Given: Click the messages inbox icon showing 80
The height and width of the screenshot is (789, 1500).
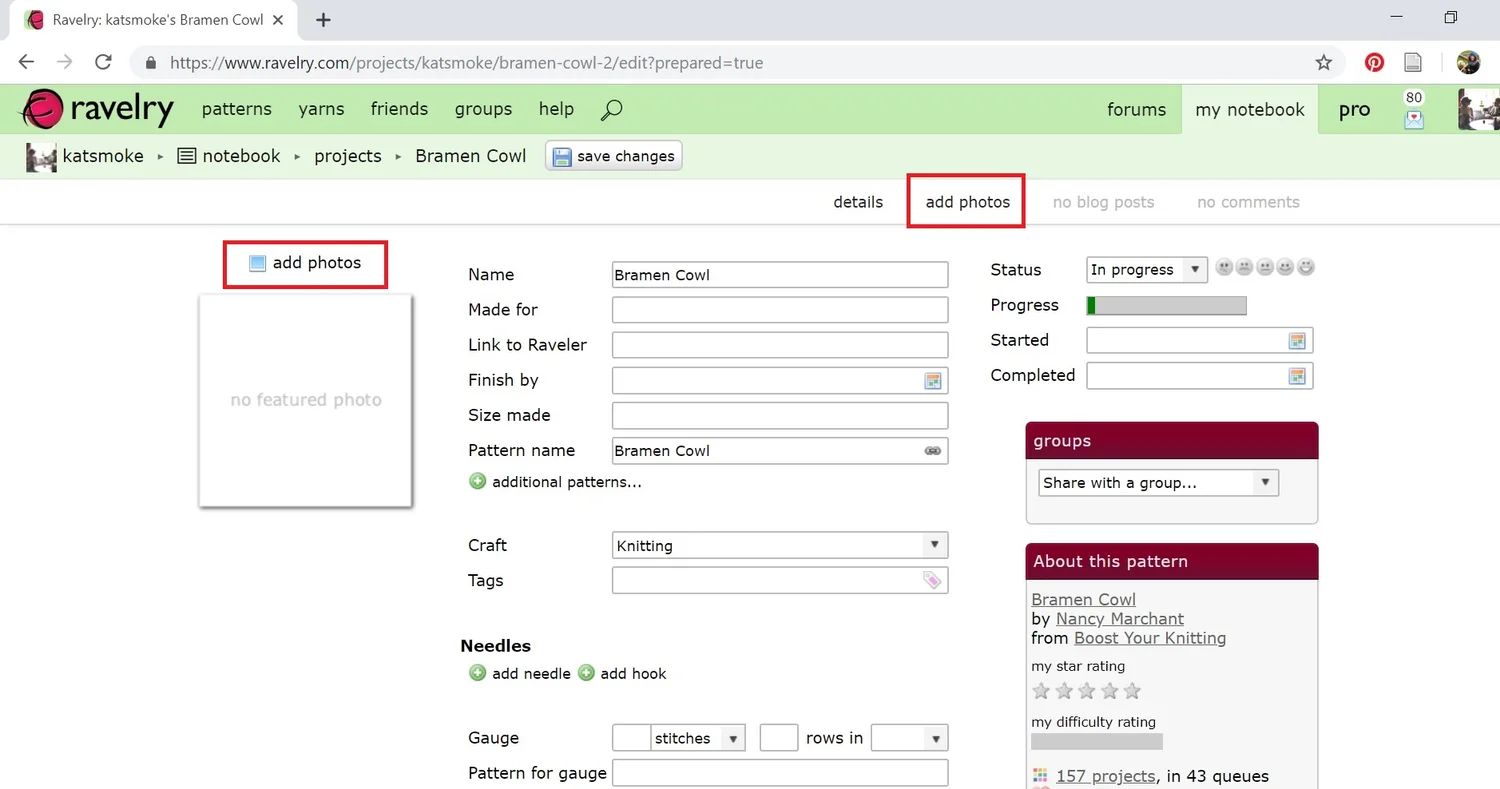Looking at the screenshot, I should point(1414,109).
